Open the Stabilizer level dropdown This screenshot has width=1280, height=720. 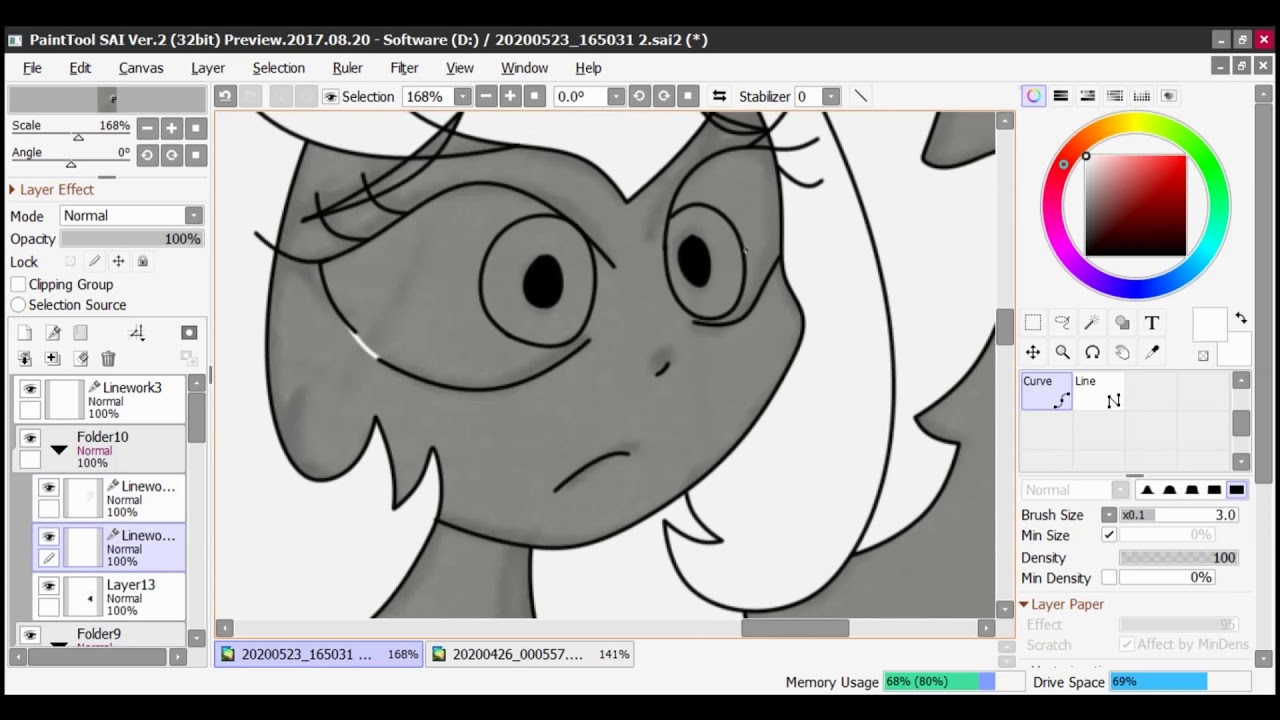pyautogui.click(x=831, y=96)
